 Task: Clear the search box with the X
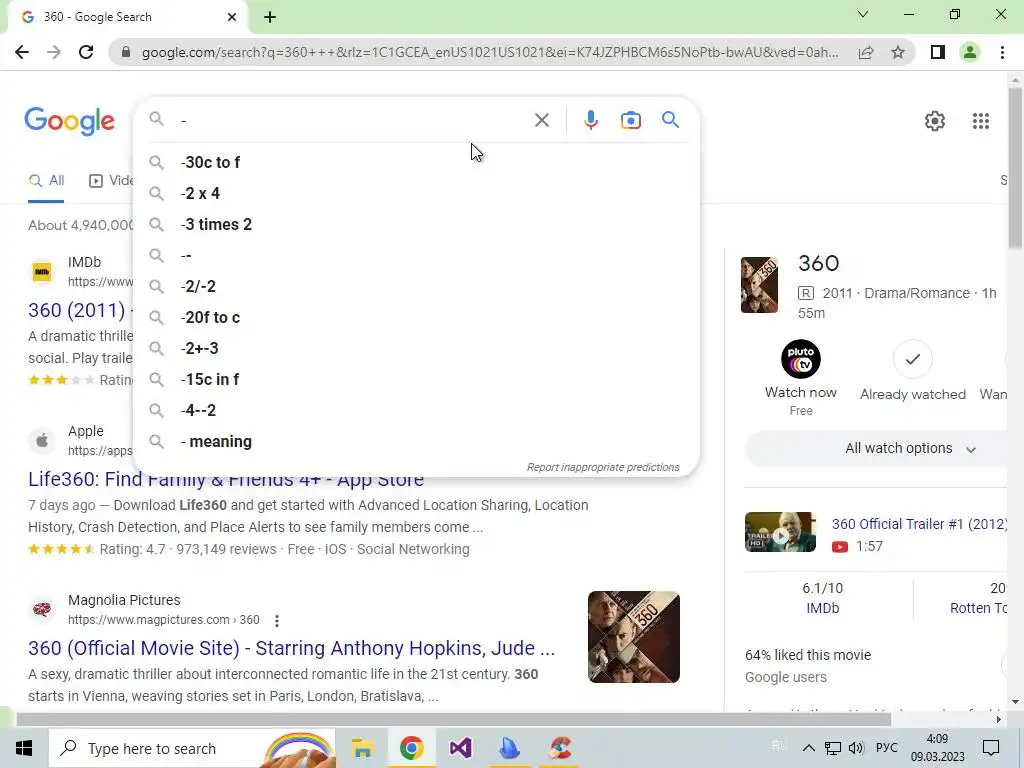pos(541,120)
